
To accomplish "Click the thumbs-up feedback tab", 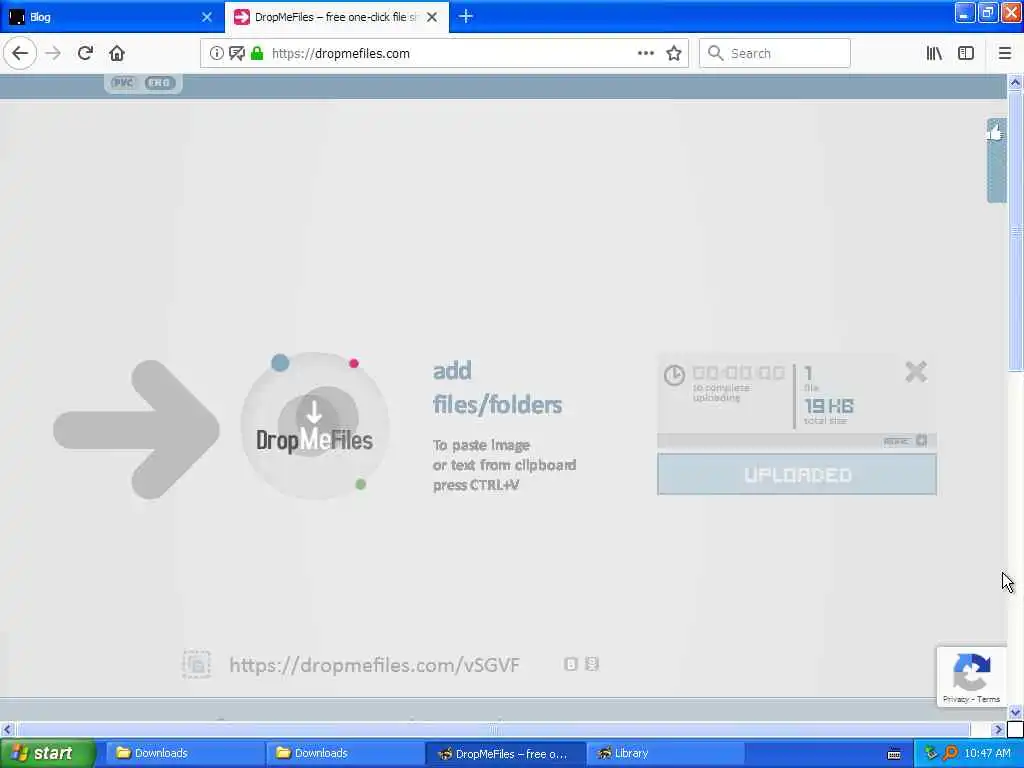I will pos(996,160).
